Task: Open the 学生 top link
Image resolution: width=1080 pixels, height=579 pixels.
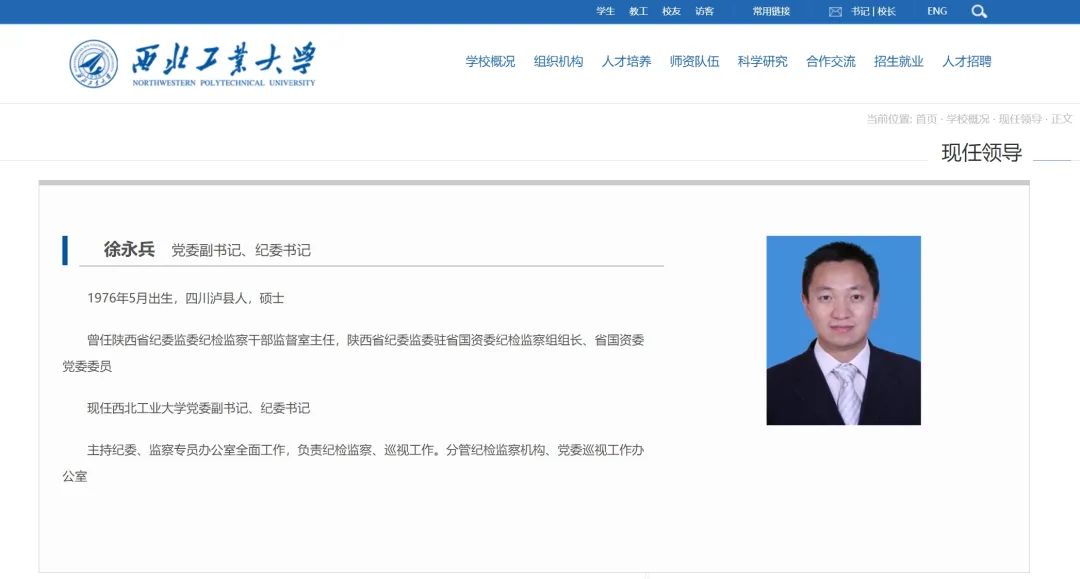Action: click(605, 12)
